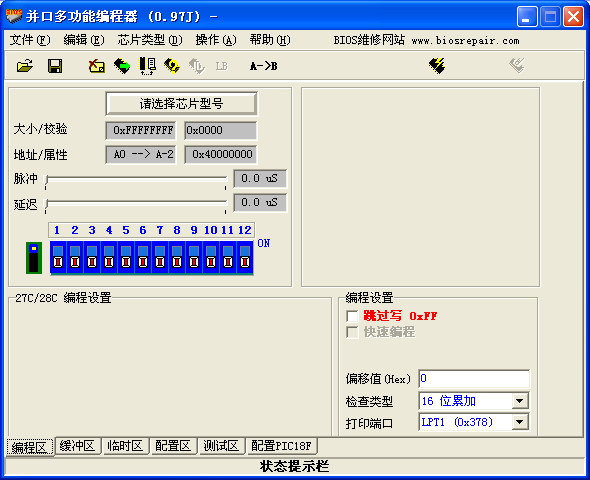Click the BIOS app icon in title bar
The image size is (590, 480).
[14, 16]
